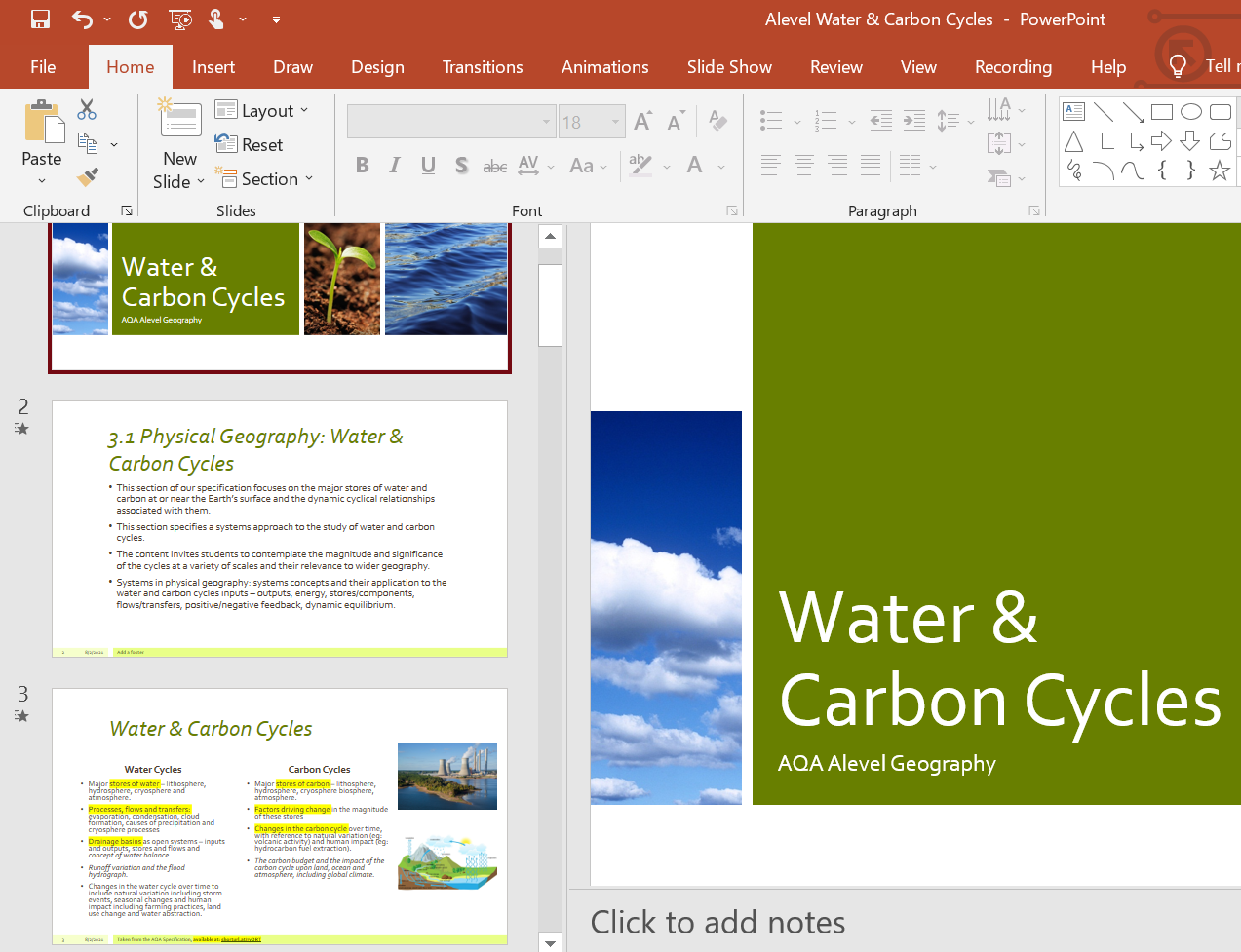This screenshot has height=952, width=1241.
Task: Cut the selection with the scissors icon
Action: (x=87, y=109)
